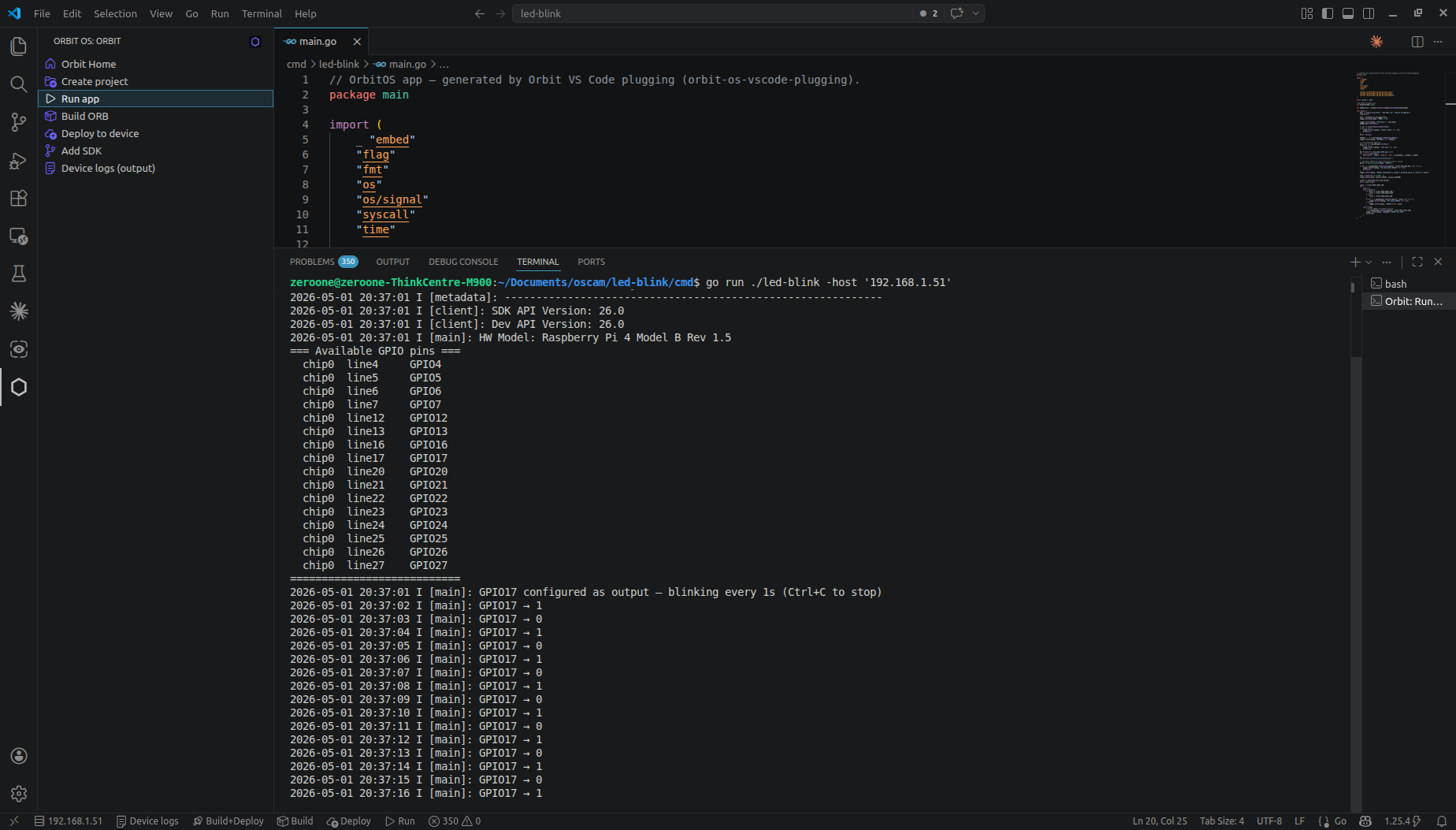Open the Manage gear icon
The width and height of the screenshot is (1456, 830).
[x=18, y=794]
